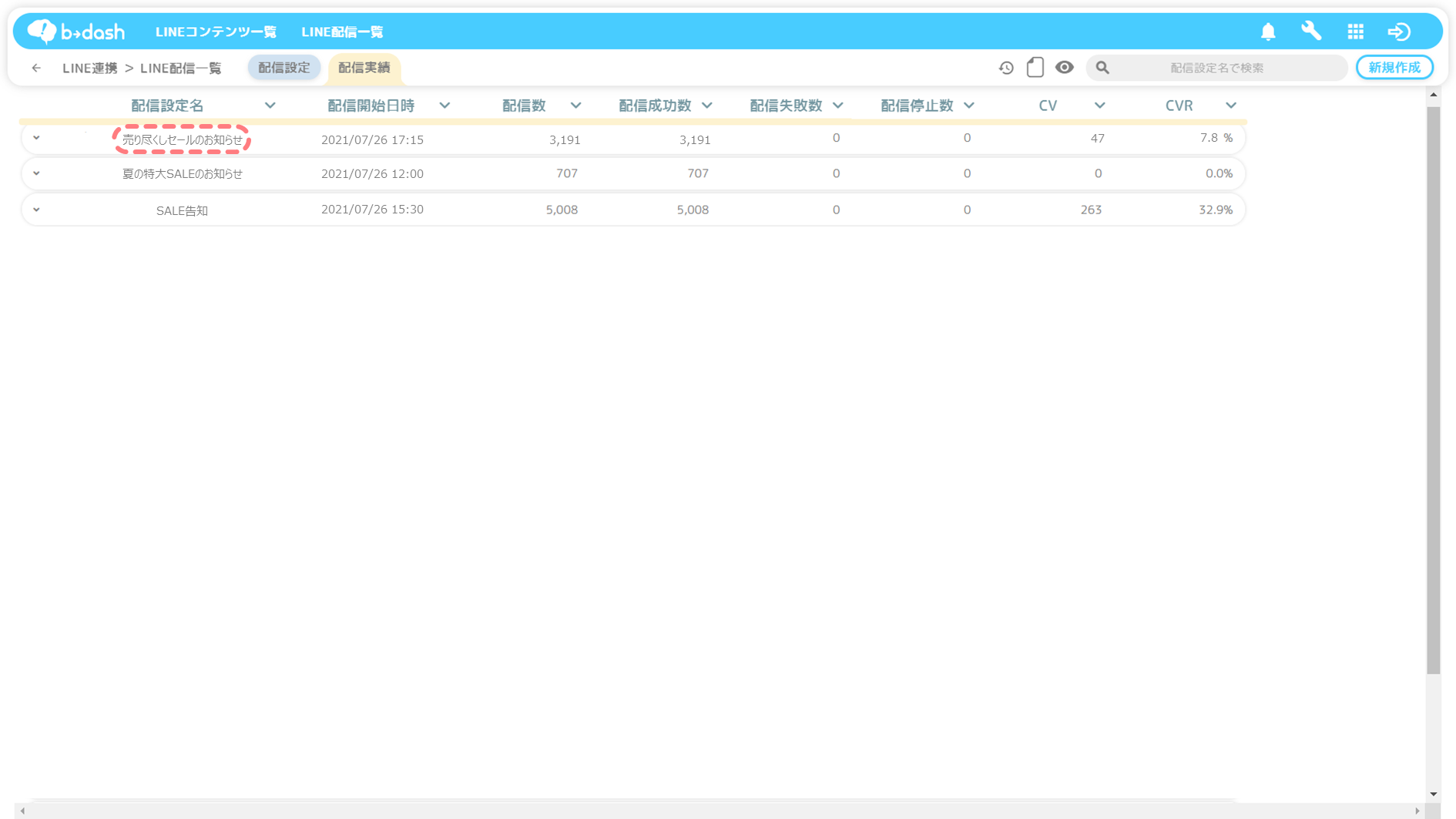Click the CVR value 0.0%
The image size is (1456, 819).
(1219, 174)
